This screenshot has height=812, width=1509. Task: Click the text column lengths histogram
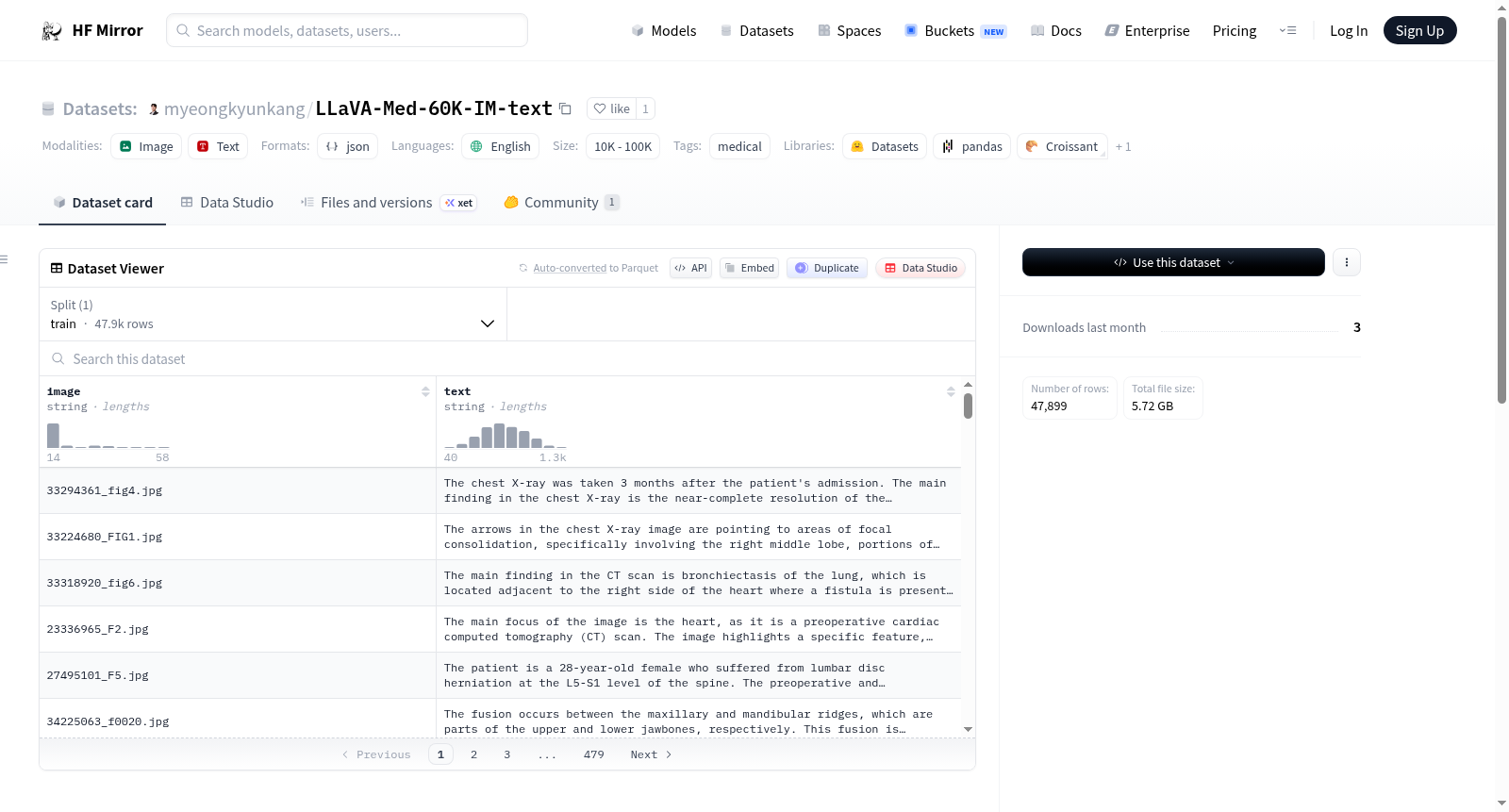506,435
